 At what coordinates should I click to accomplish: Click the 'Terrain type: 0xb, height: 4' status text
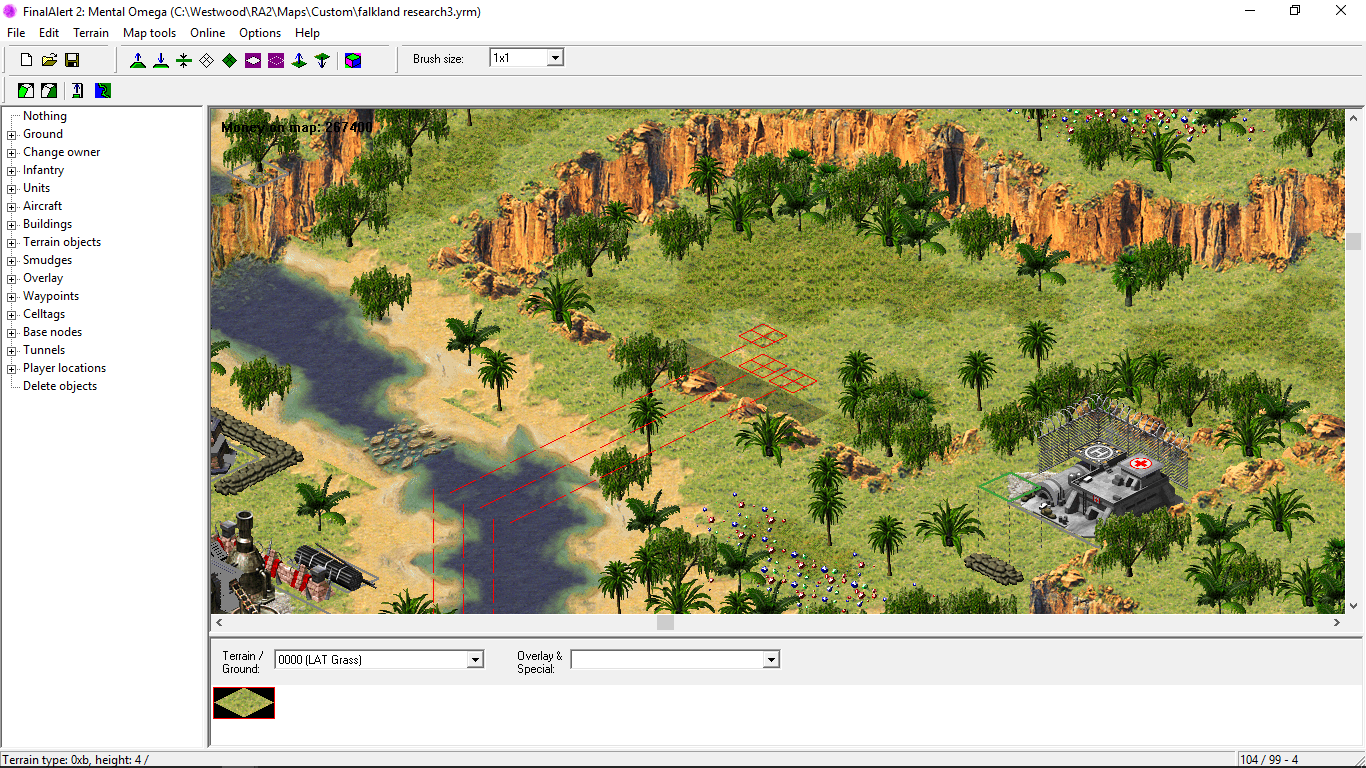pos(76,760)
